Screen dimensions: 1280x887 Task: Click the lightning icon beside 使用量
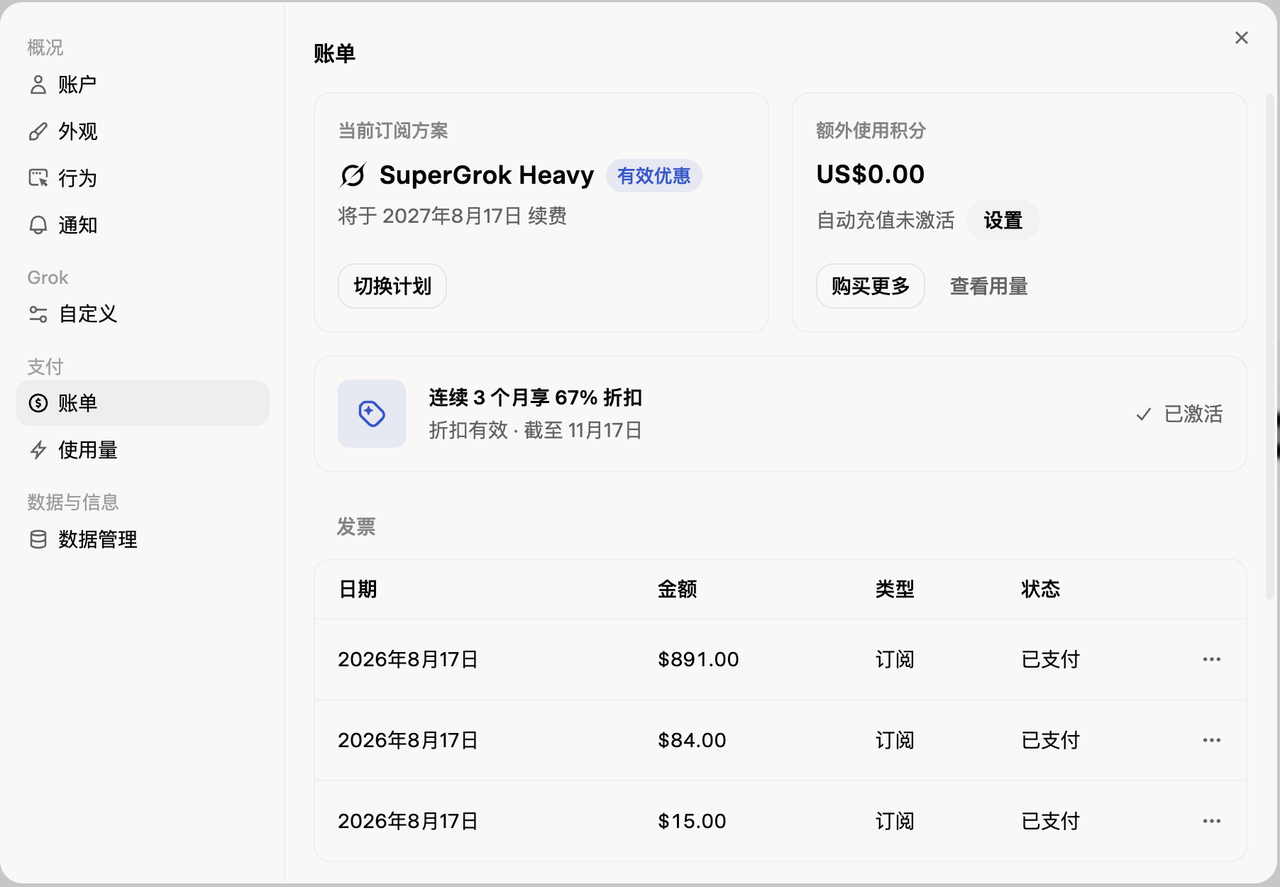coord(38,450)
